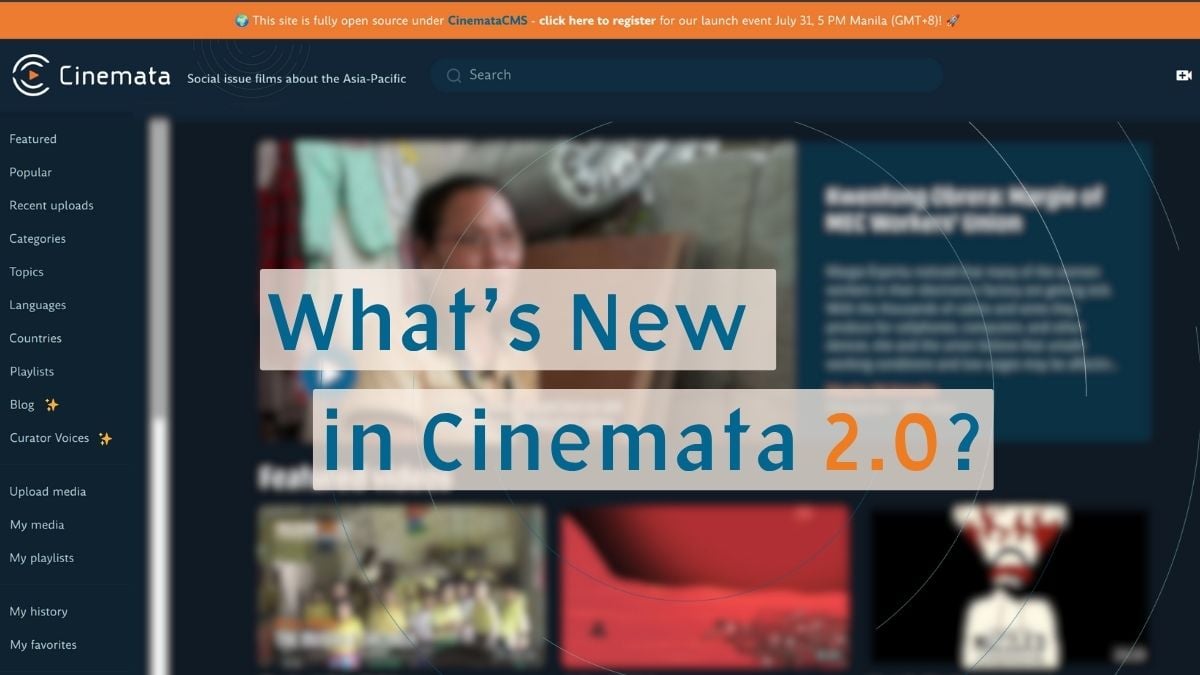This screenshot has height=675, width=1200.
Task: Open the CinemataCMS link in banner
Action: coord(488,20)
